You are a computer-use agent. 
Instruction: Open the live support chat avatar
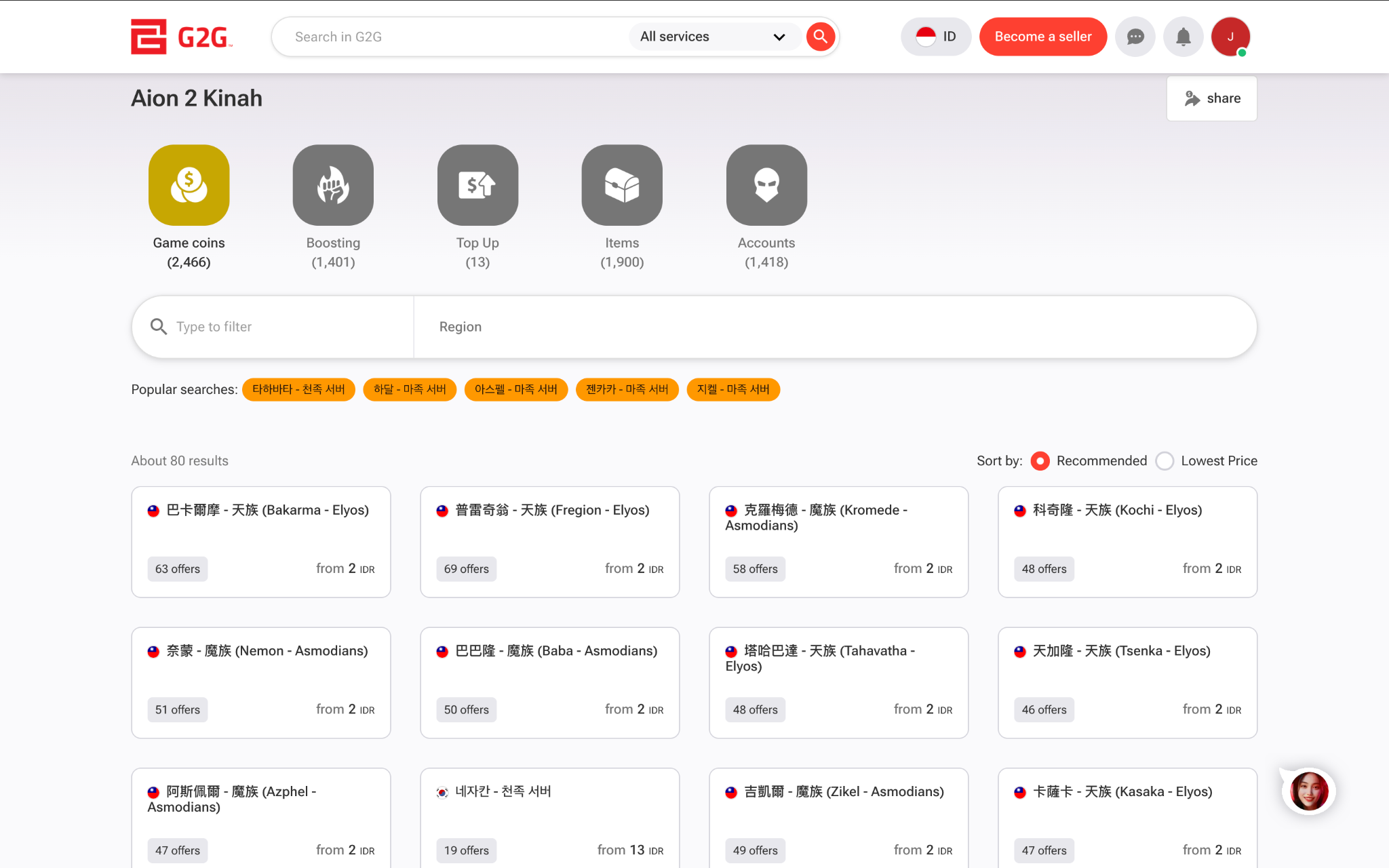pos(1309,791)
